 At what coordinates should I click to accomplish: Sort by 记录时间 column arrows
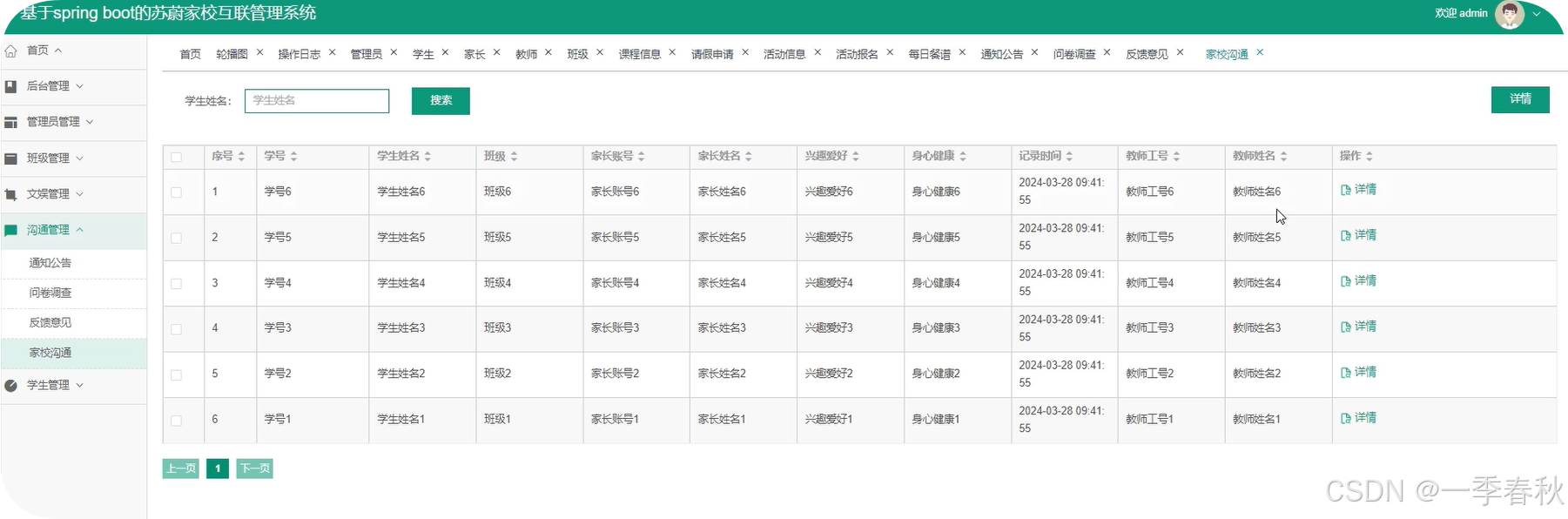pyautogui.click(x=1069, y=156)
